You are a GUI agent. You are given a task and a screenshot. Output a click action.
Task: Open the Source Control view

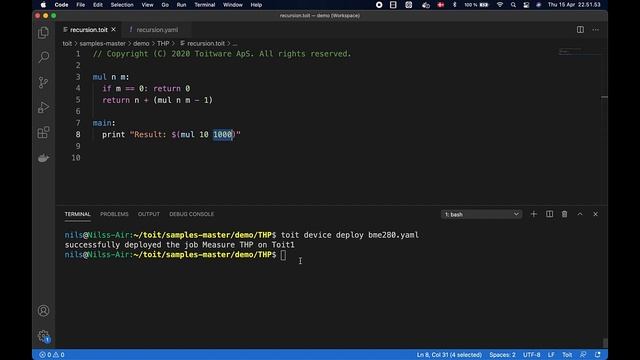tap(43, 82)
